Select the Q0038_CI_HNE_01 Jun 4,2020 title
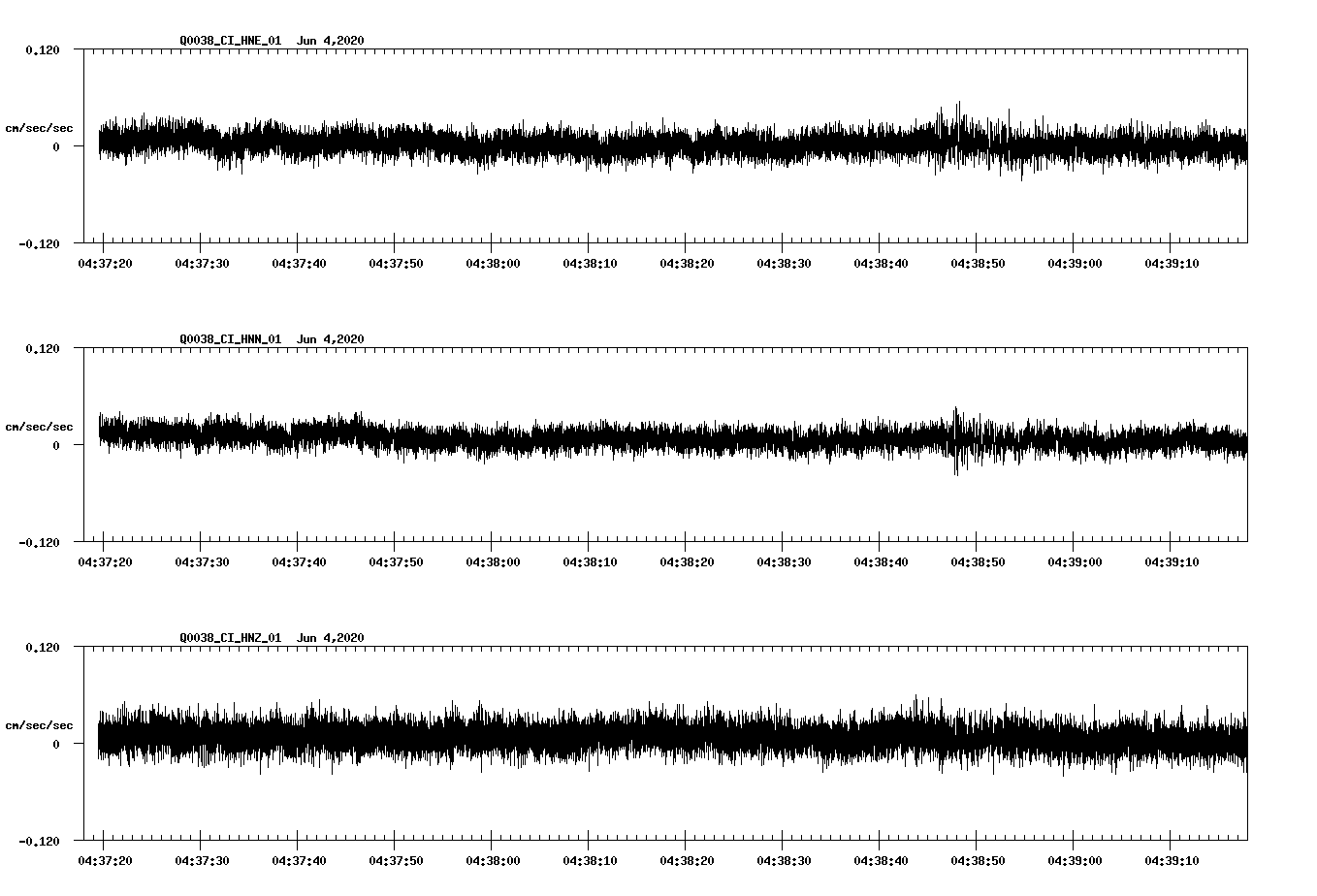Image resolution: width=1317 pixels, height=896 pixels. coord(272,40)
